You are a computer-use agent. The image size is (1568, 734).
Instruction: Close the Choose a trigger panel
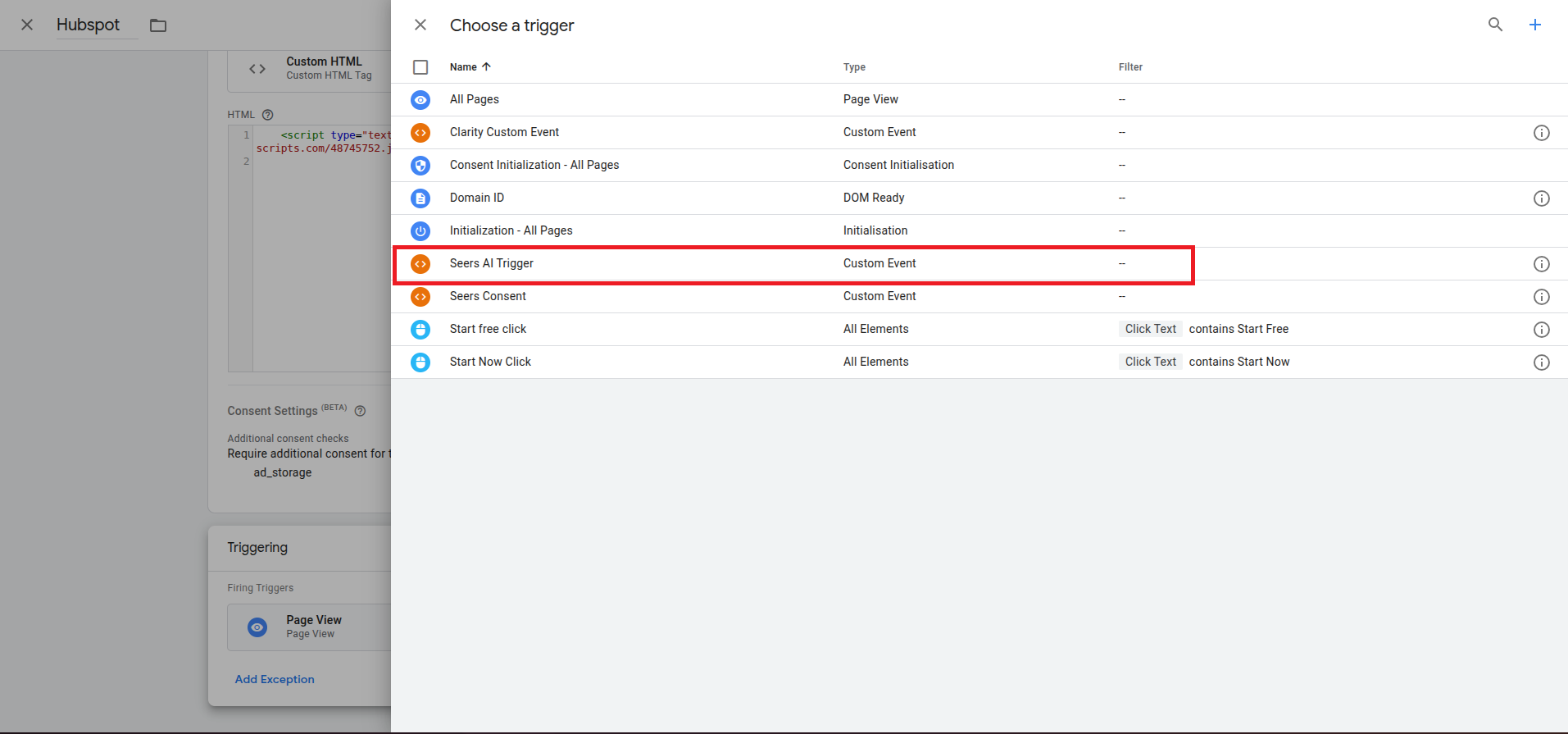coord(420,25)
